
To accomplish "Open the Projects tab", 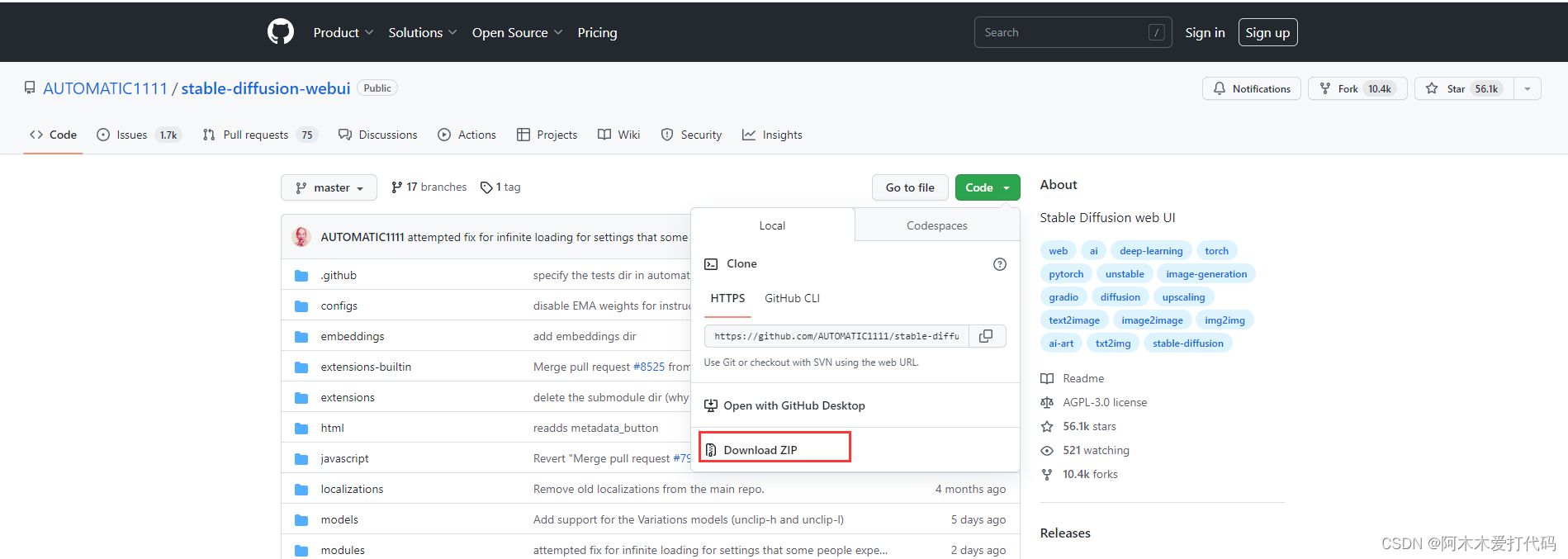I will (547, 135).
